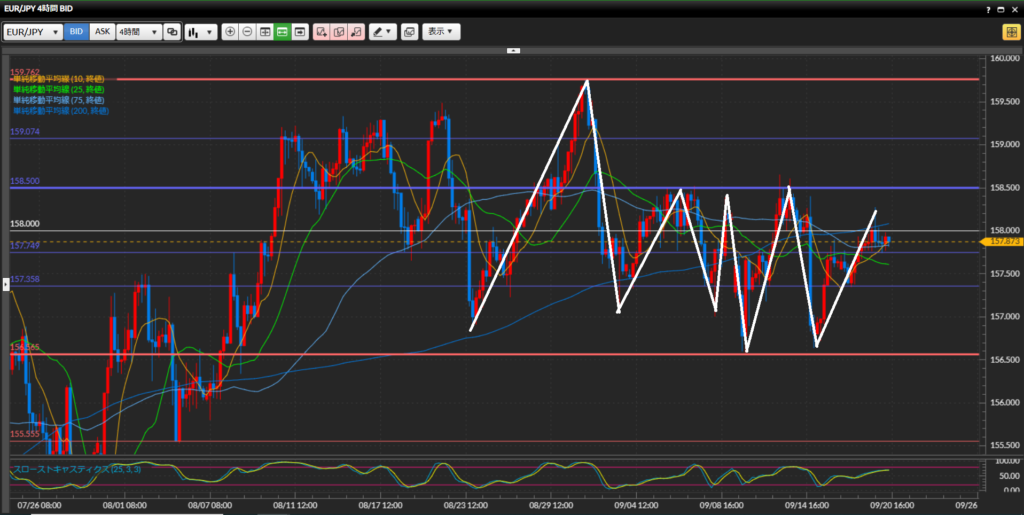The image size is (1024, 515).
Task: Click the pink edit drawing object icon
Action: coord(339,32)
